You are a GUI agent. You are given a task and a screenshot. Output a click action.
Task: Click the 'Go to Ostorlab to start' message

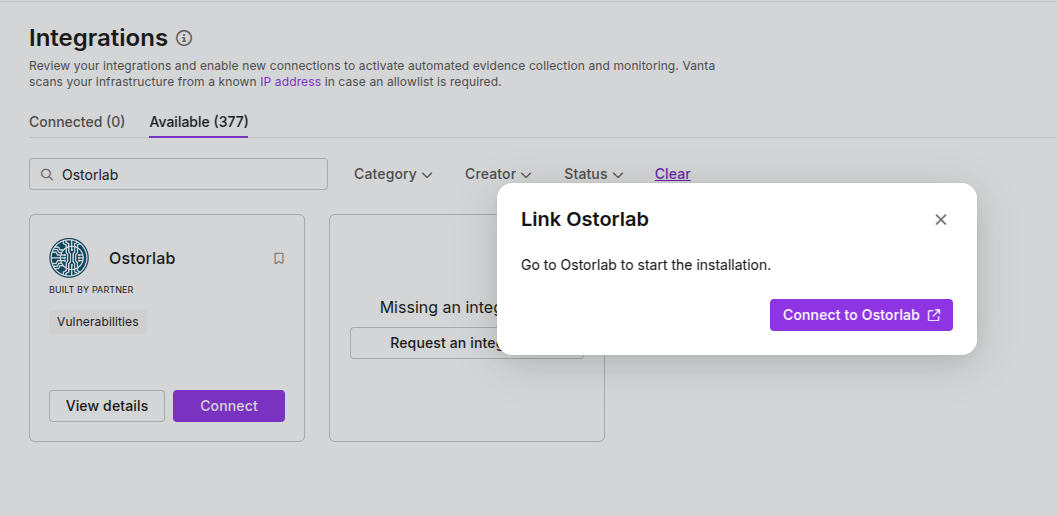click(646, 265)
